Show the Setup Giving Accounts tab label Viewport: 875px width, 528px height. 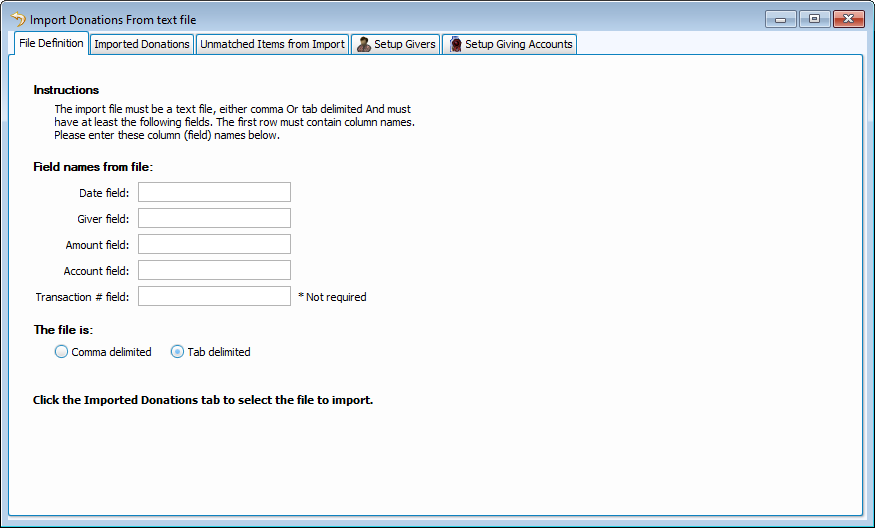click(518, 45)
